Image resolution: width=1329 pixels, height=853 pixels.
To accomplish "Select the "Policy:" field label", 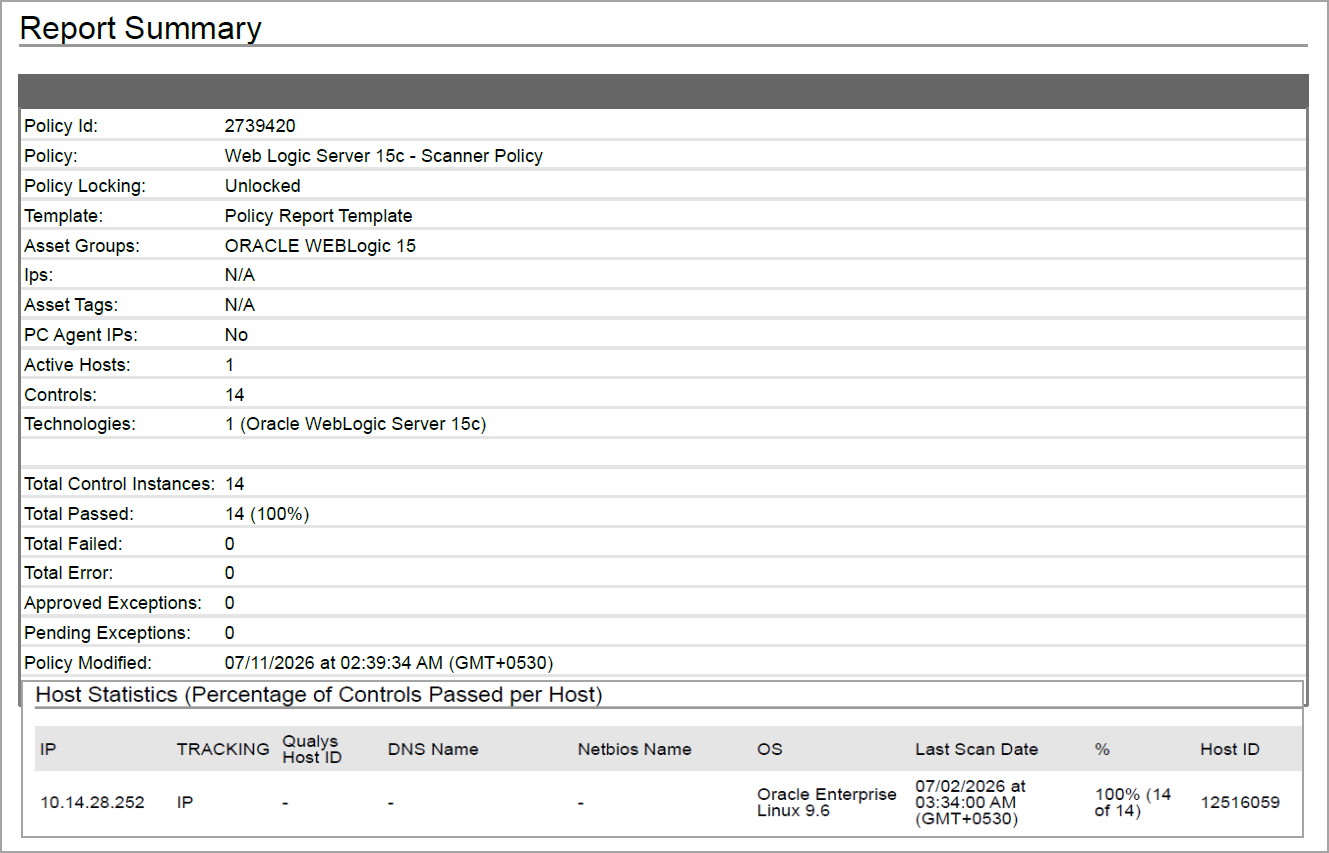I will click(51, 156).
